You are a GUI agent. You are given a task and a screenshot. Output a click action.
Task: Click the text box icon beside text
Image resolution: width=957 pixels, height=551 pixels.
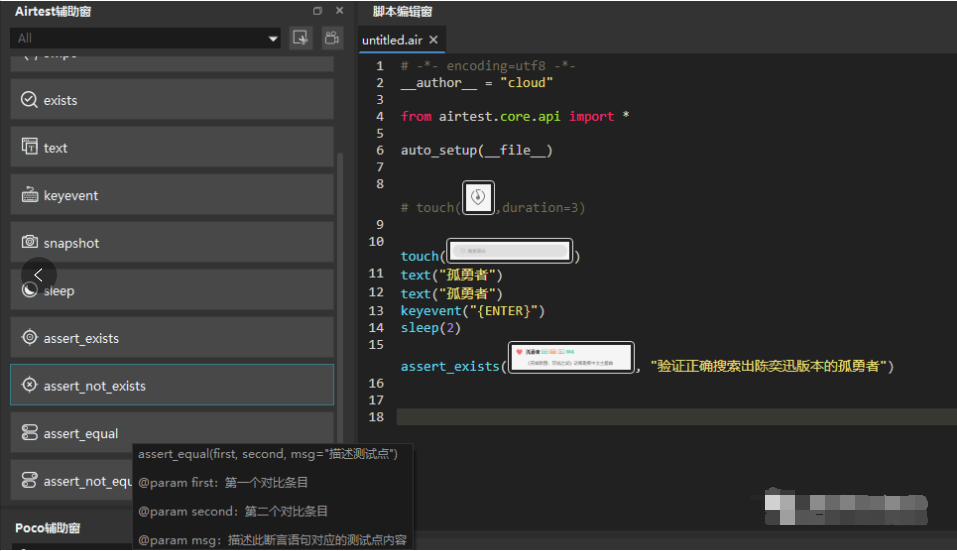tap(29, 146)
